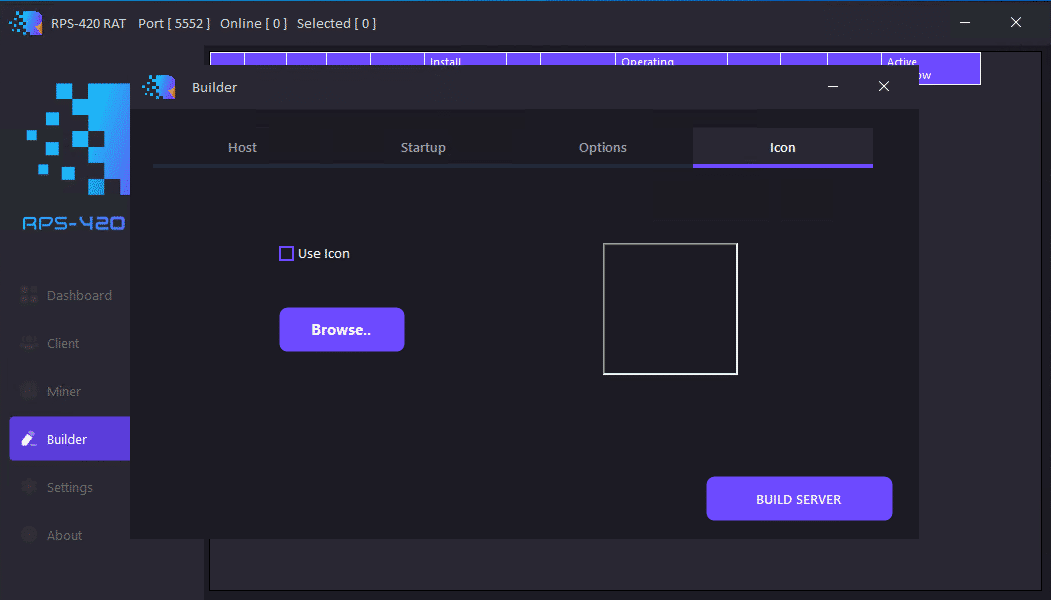The height and width of the screenshot is (600, 1051).
Task: Close the Builder dialog window
Action: 884,87
